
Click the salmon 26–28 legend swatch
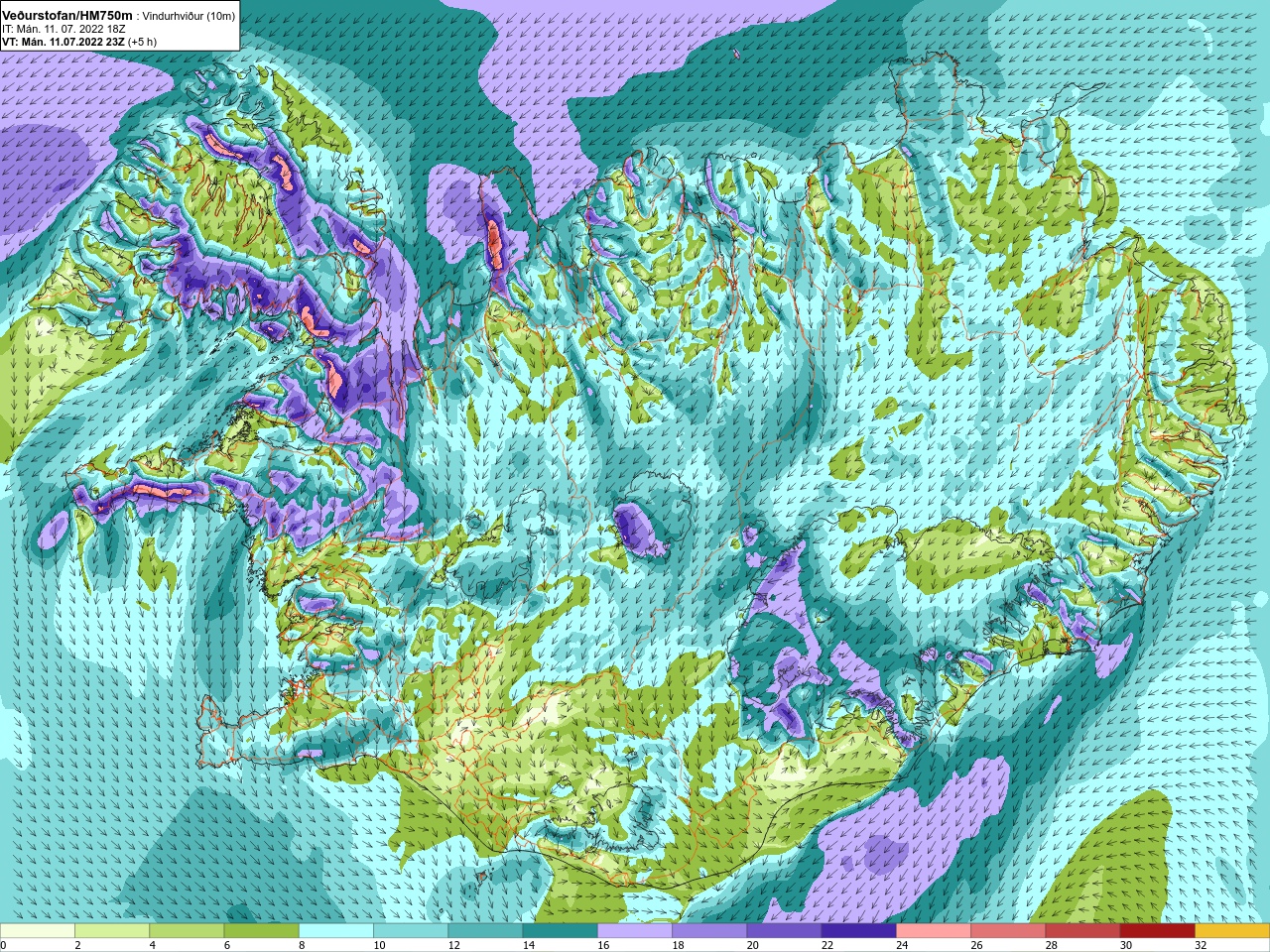1008,931
